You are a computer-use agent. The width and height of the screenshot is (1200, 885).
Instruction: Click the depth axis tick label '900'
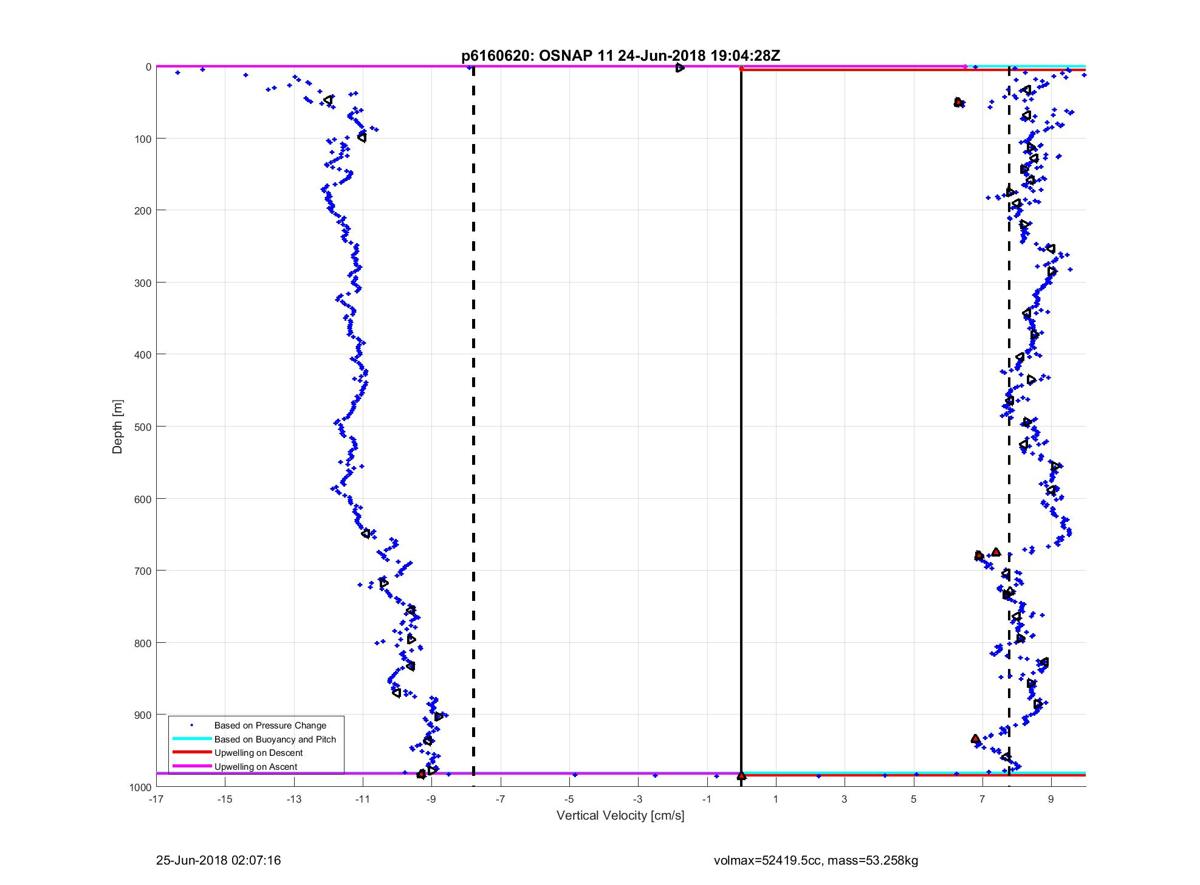click(142, 715)
